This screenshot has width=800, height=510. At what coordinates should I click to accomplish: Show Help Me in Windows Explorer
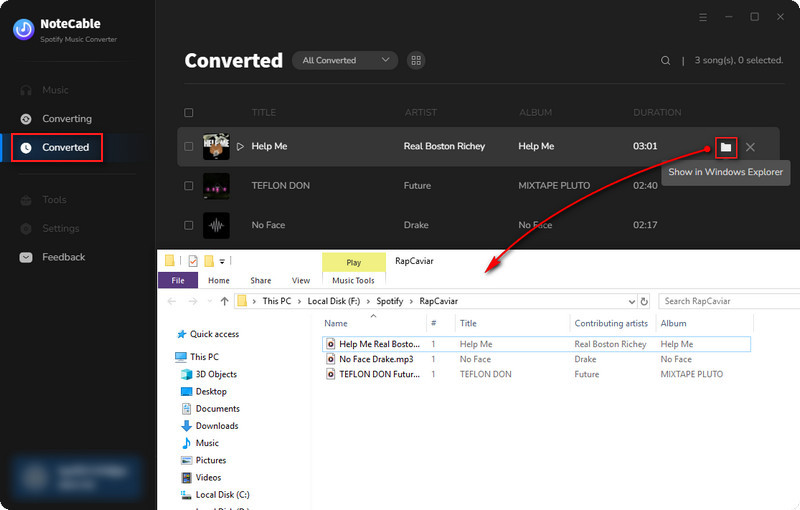pyautogui.click(x=726, y=147)
